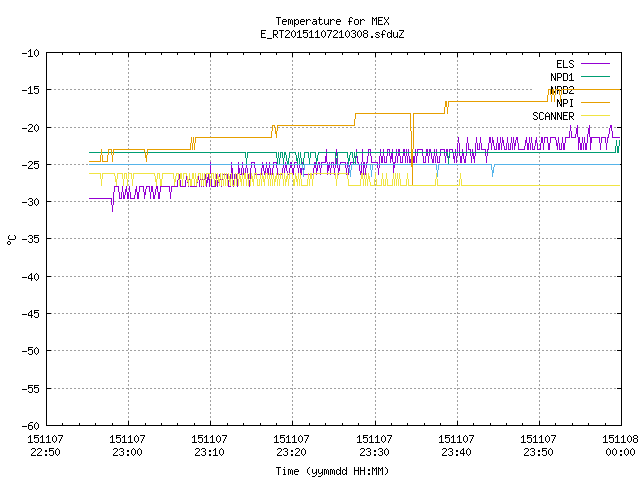Click the -30 y-axis tick label

tap(31, 202)
